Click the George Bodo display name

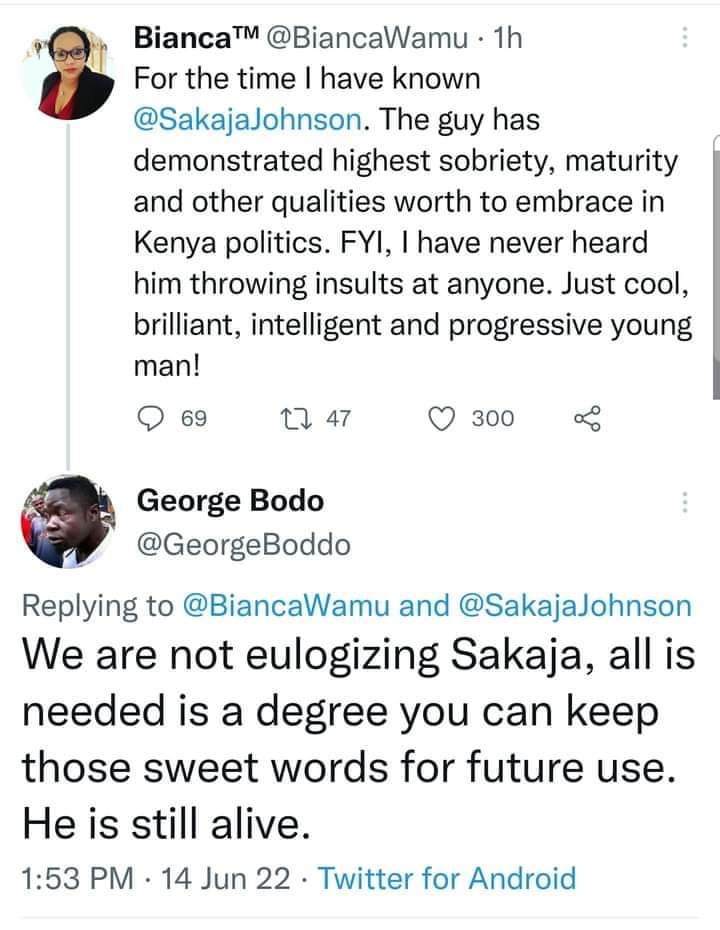click(x=229, y=501)
